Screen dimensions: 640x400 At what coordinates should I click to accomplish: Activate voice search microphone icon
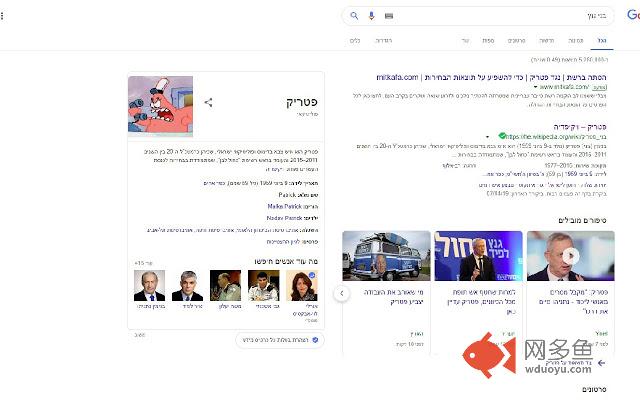[x=372, y=16]
